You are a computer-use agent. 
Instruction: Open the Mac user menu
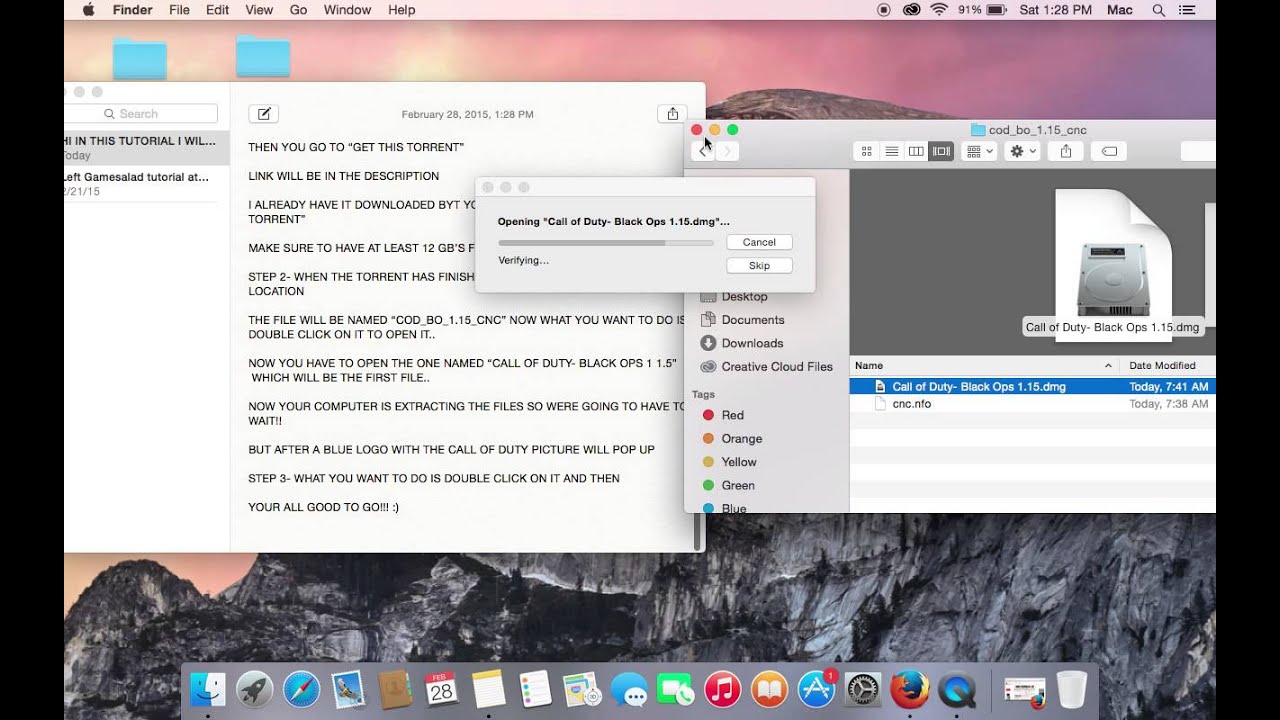point(1120,10)
